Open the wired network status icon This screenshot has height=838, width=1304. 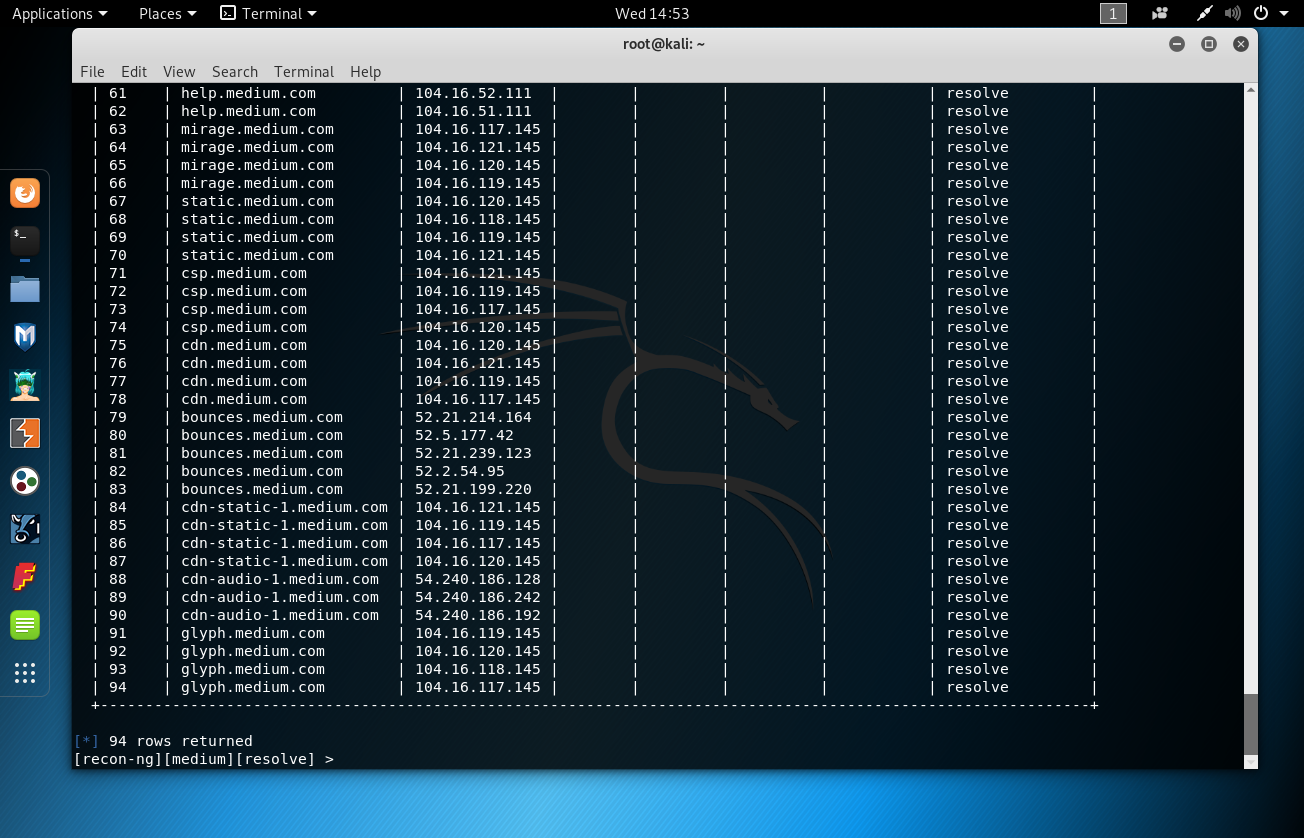tap(1206, 14)
